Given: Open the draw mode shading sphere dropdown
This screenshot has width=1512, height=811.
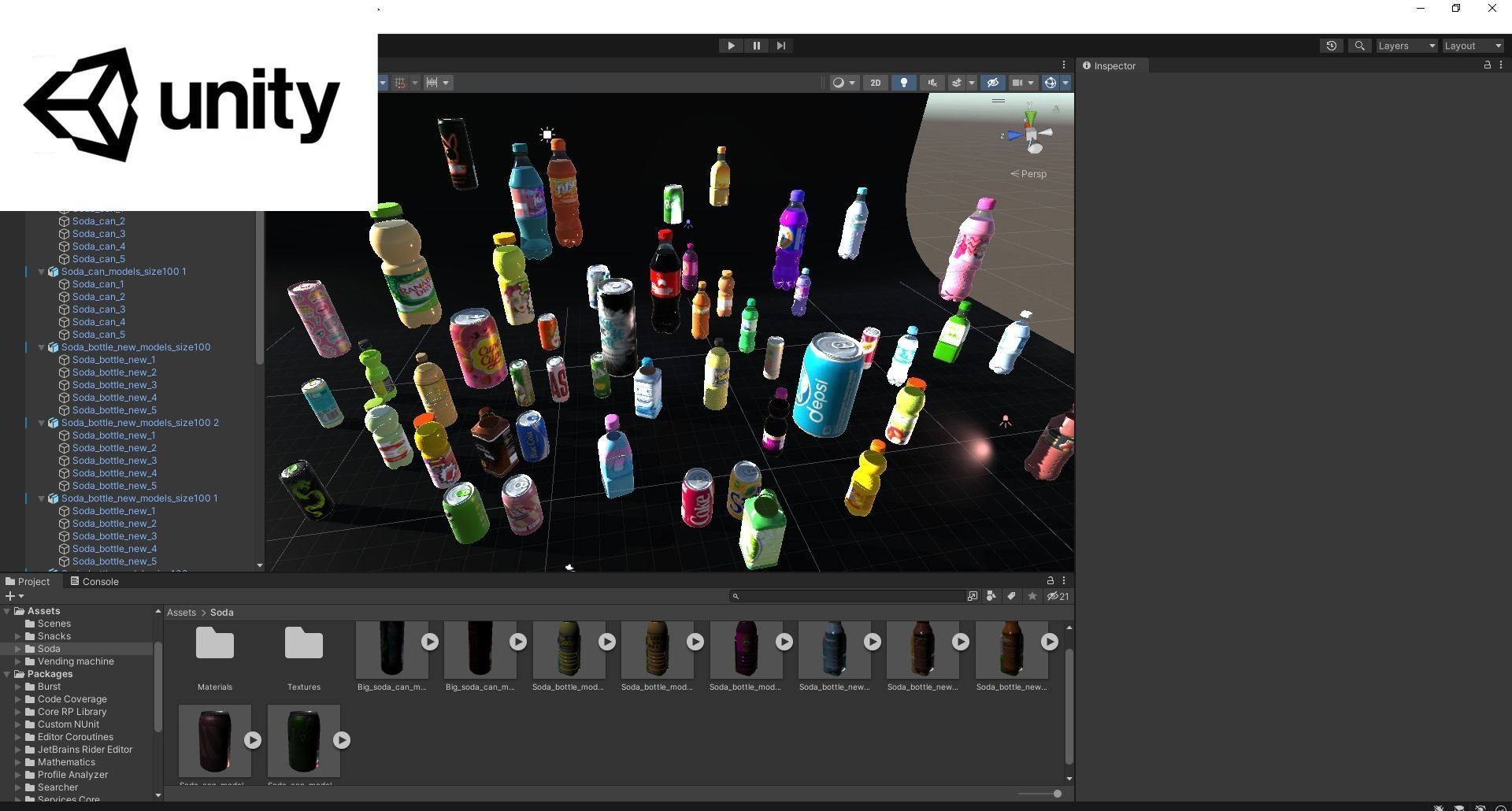Looking at the screenshot, I should [x=844, y=83].
